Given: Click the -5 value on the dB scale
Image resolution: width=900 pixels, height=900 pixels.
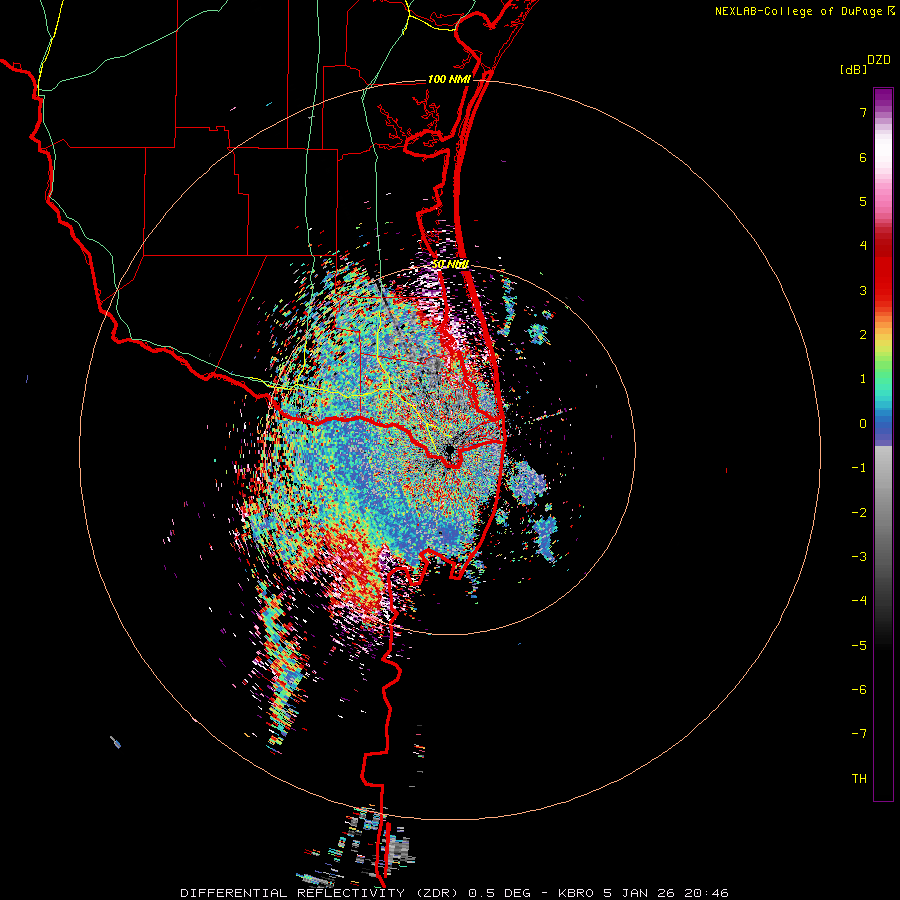Looking at the screenshot, I should pos(859,646).
